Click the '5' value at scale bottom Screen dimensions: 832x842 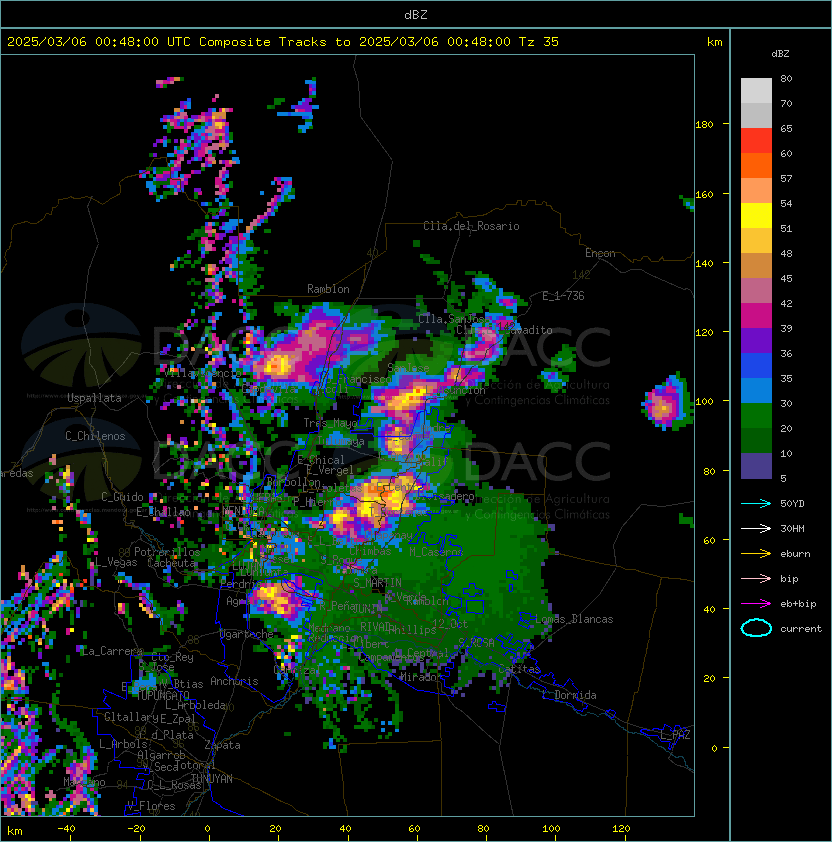783,478
